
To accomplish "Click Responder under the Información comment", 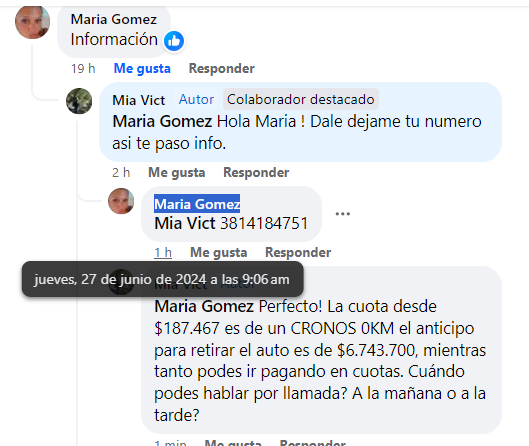I will click(222, 68).
